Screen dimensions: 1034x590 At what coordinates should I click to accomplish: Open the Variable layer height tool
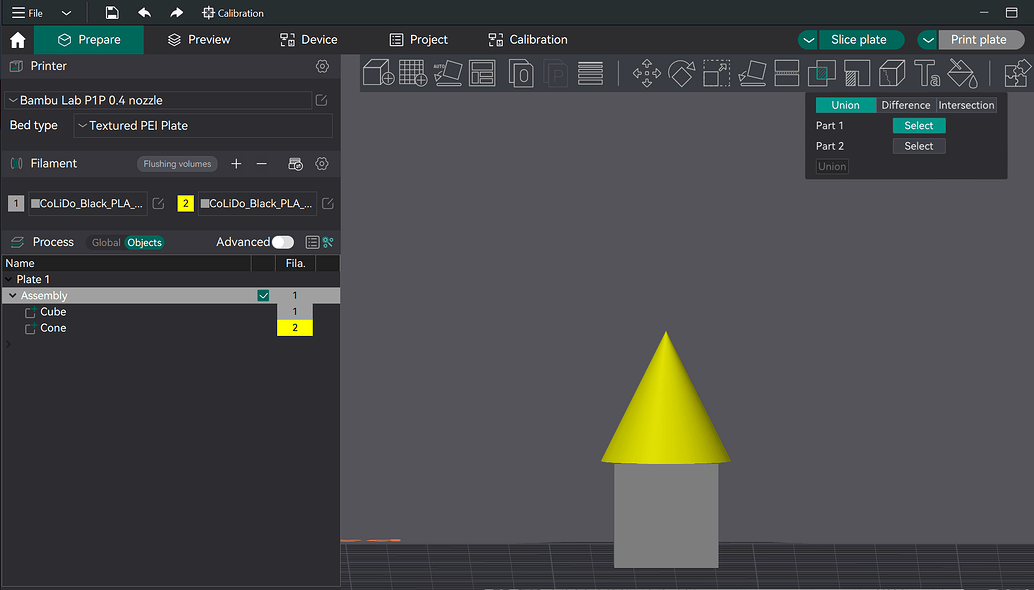click(590, 73)
